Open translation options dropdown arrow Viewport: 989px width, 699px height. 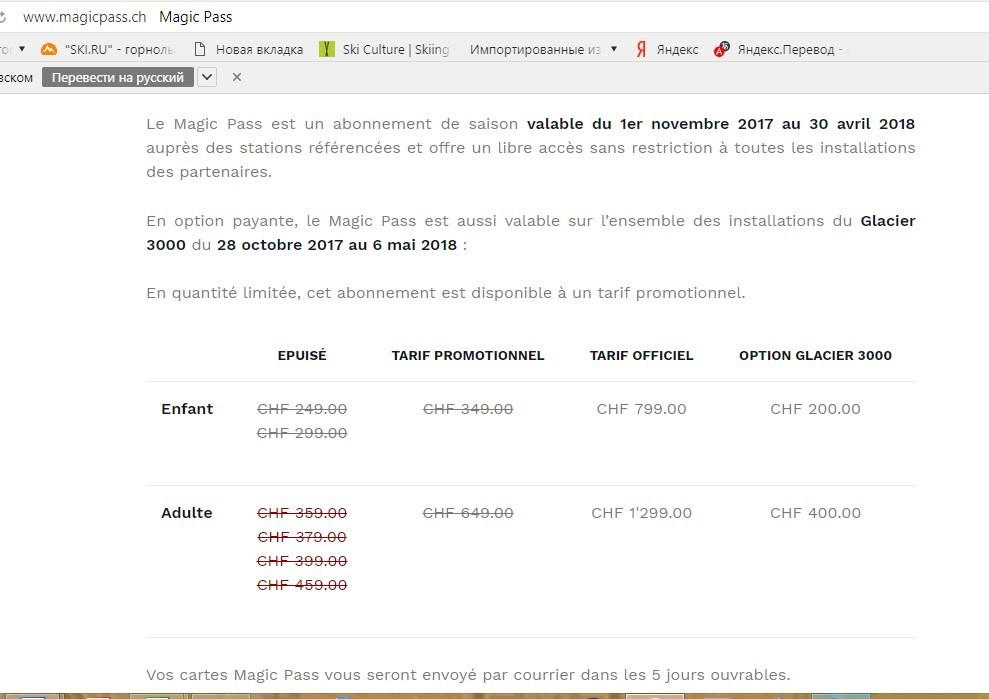[x=207, y=77]
